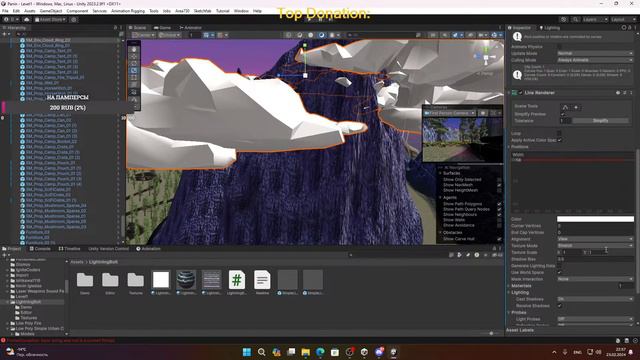This screenshot has width=640, height=360.
Task: Open the Line Renderer help reference icon
Action: pos(618,93)
